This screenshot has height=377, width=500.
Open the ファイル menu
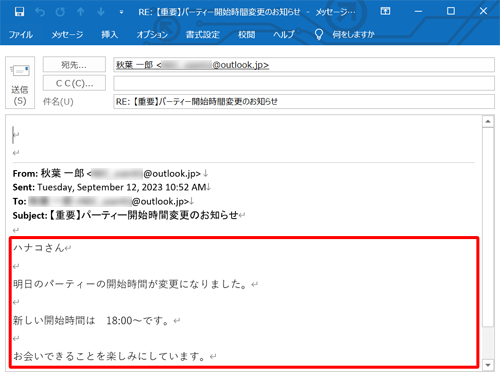[x=21, y=34]
